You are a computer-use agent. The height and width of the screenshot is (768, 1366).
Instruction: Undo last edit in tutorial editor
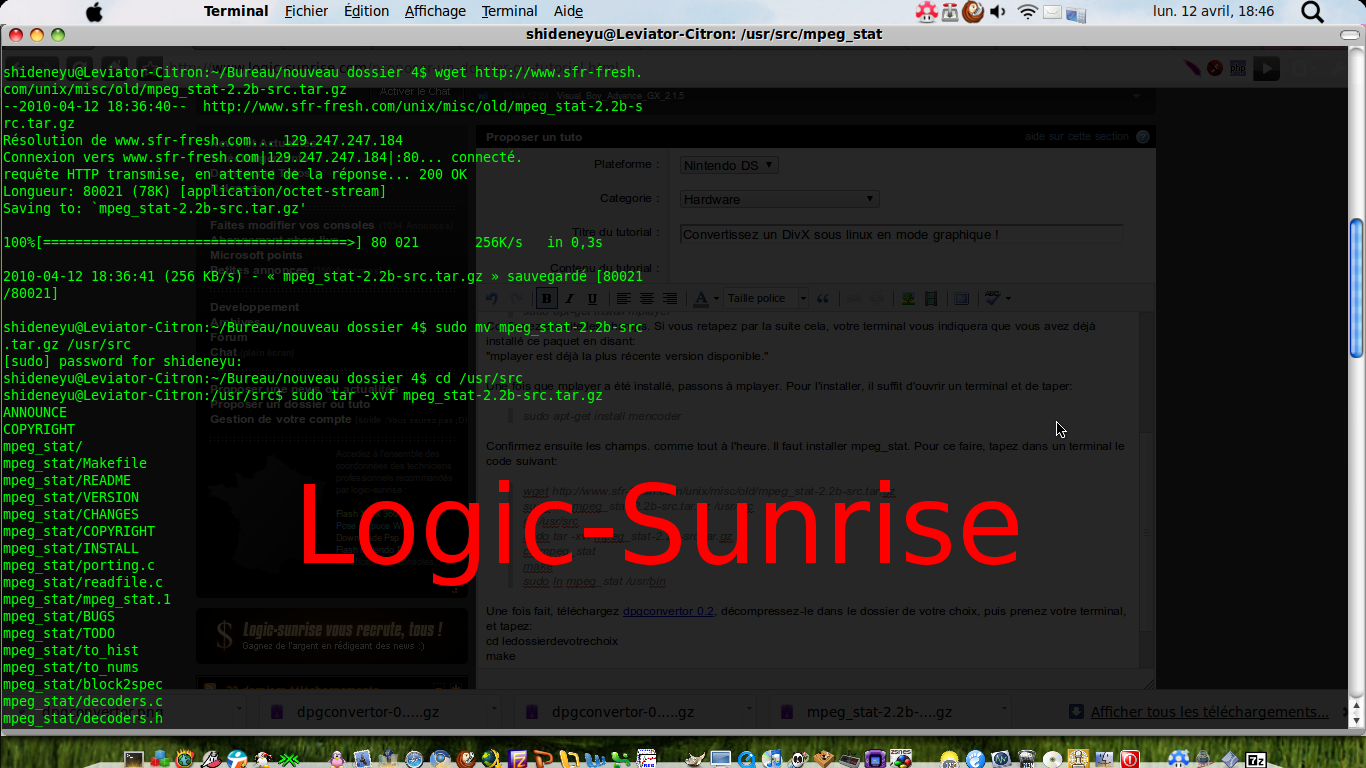coord(492,298)
